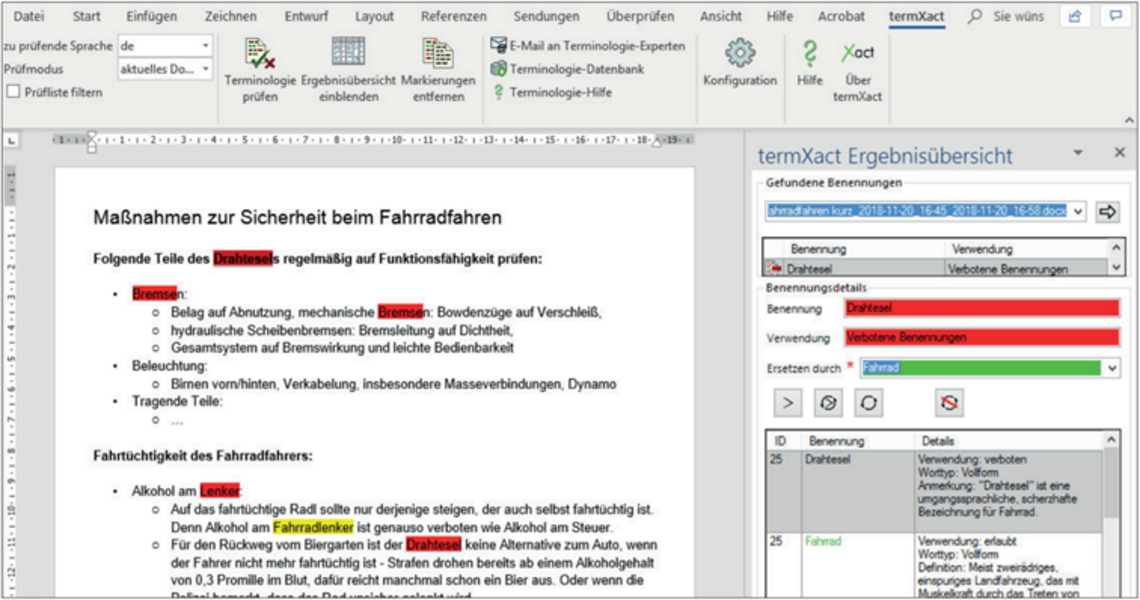Viewport: 1140px width, 600px height.
Task: Open Über termXact info
Action: pyautogui.click(x=857, y=70)
